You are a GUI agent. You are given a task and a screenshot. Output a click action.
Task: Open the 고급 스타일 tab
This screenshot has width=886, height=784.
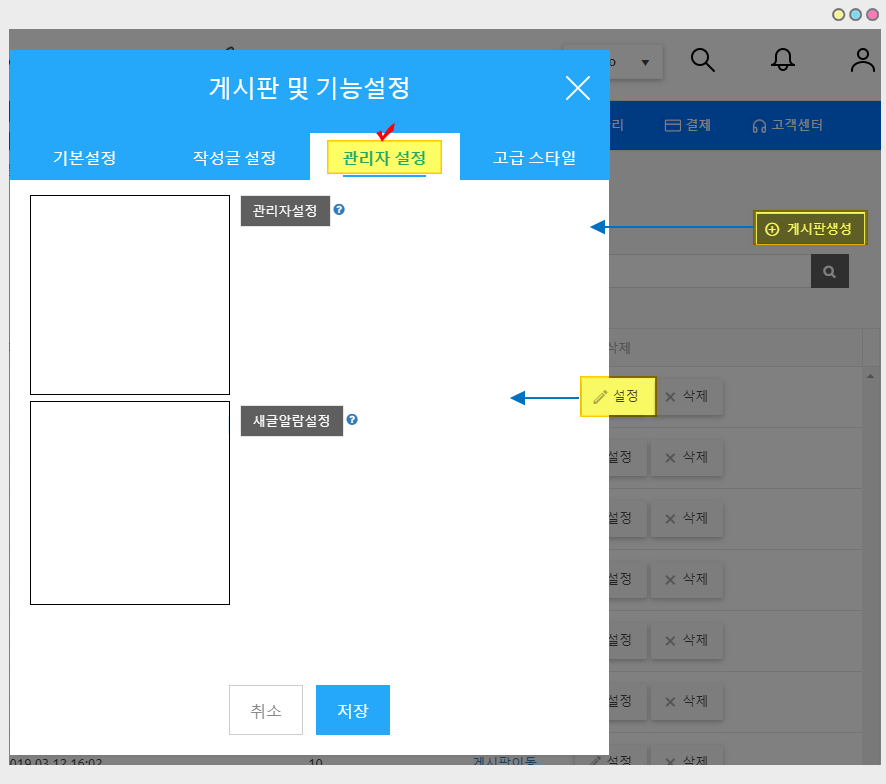tap(534, 158)
